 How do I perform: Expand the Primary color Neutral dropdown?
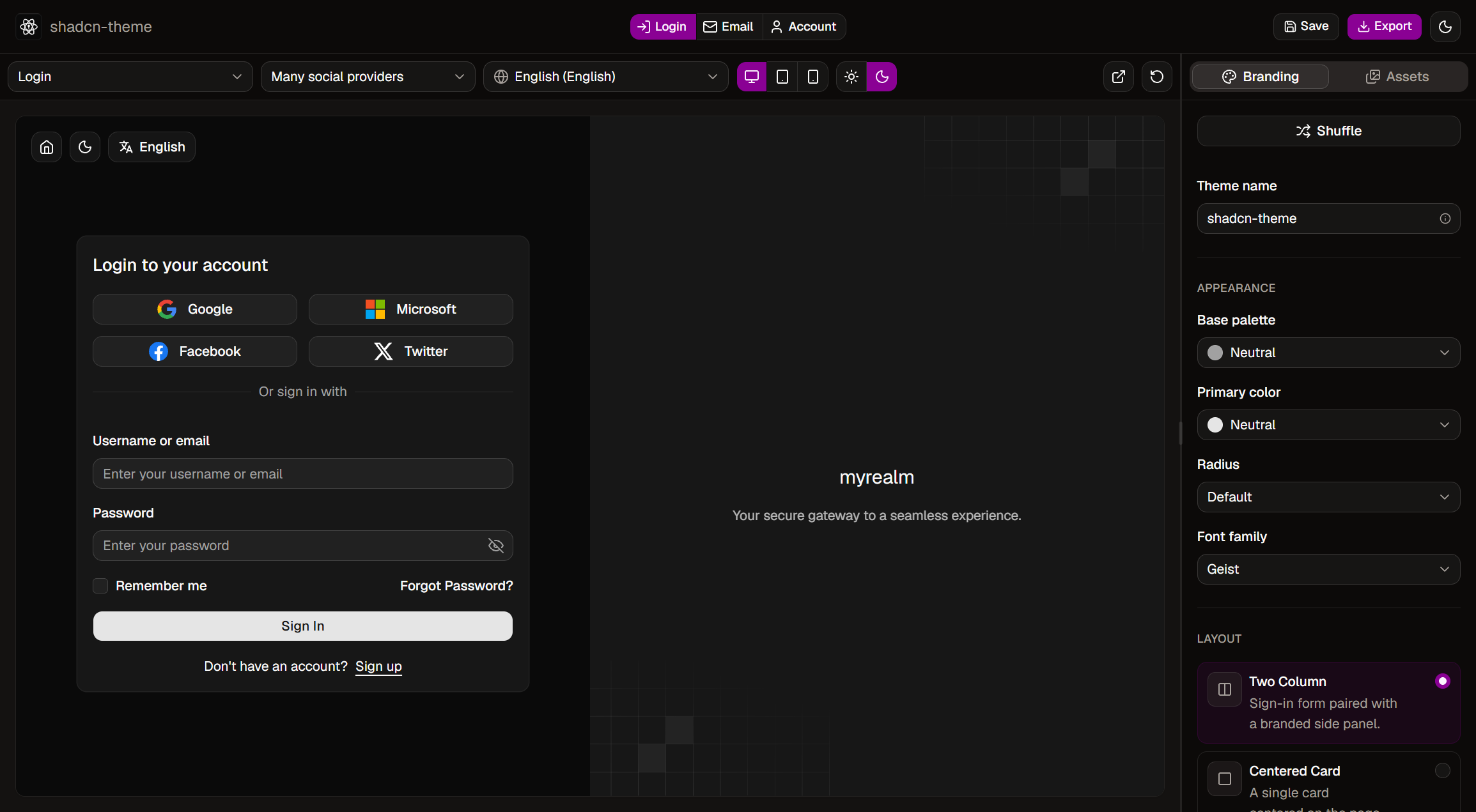1328,425
